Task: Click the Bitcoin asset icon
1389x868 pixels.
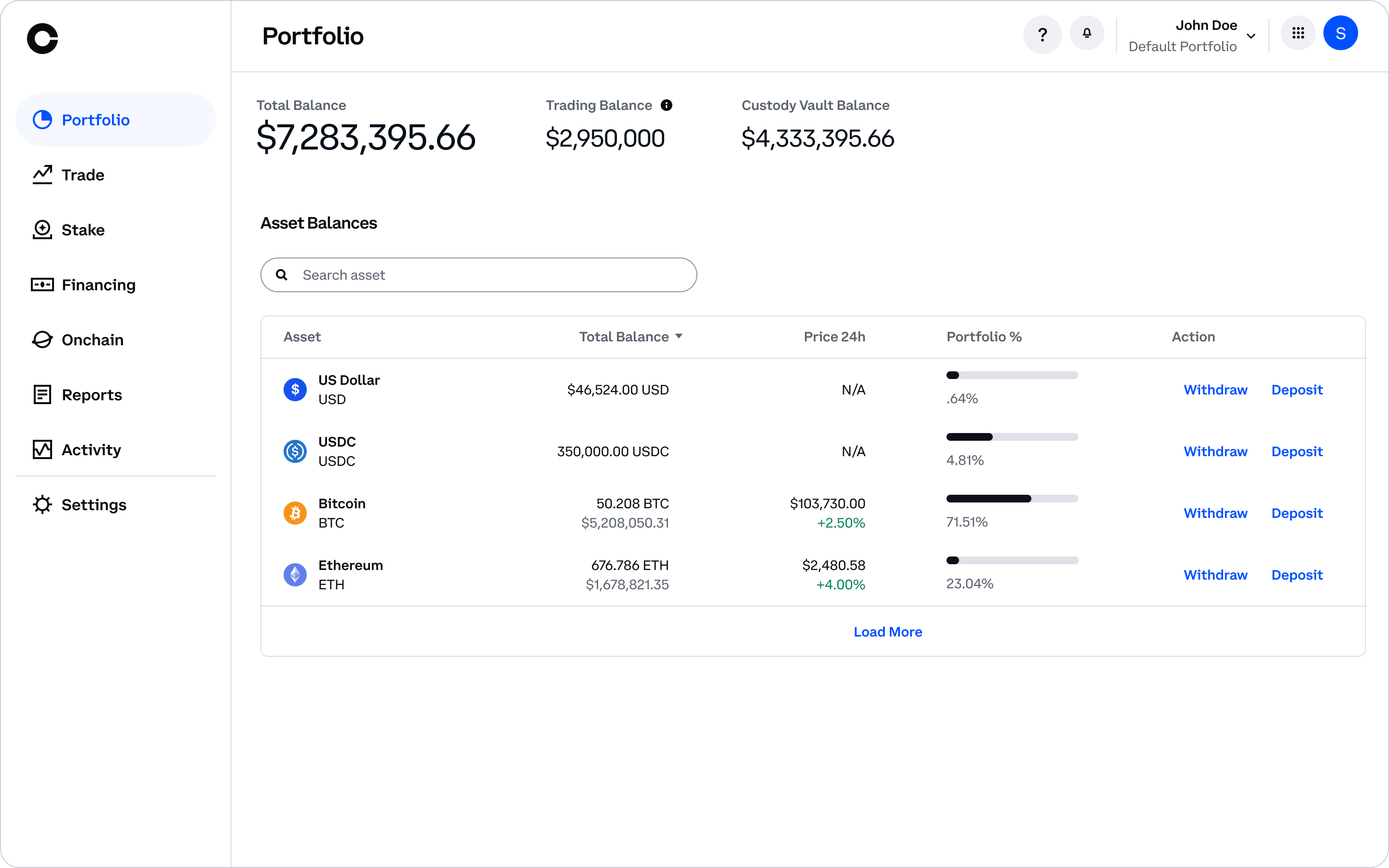Action: [295, 513]
